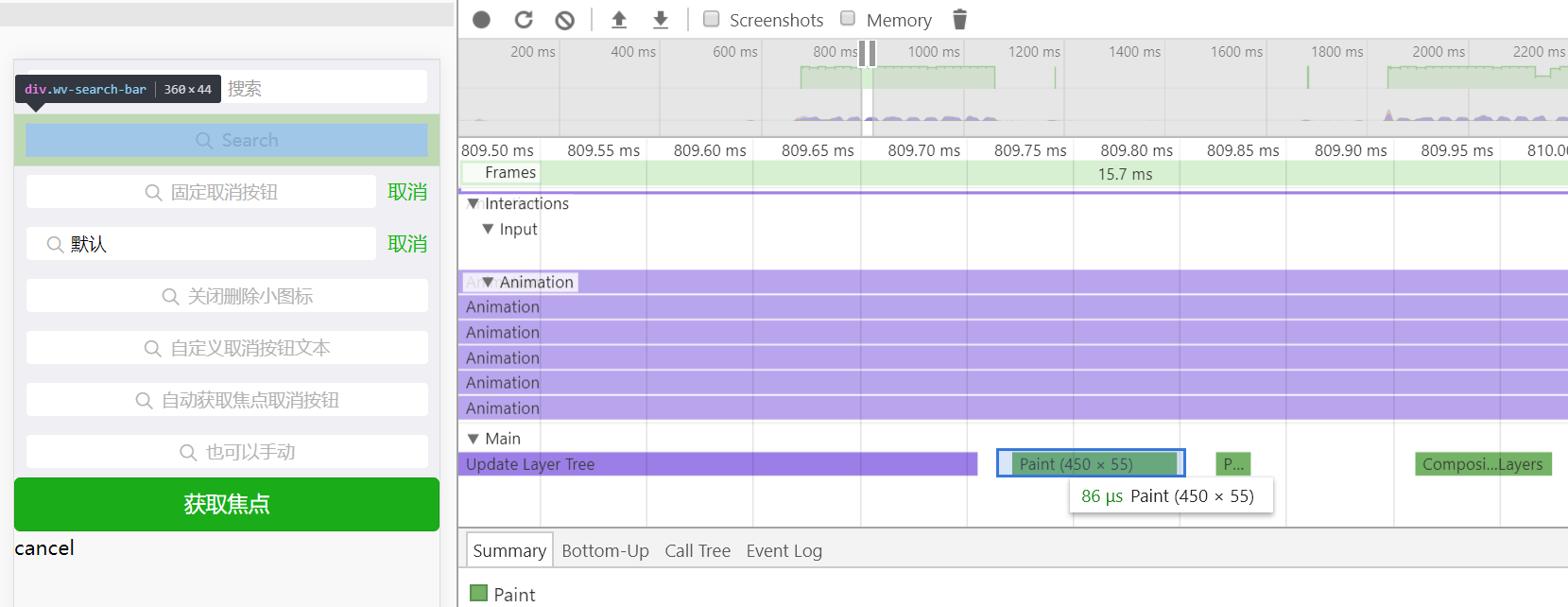
Task: Start recording with the Record button
Action: click(x=481, y=20)
